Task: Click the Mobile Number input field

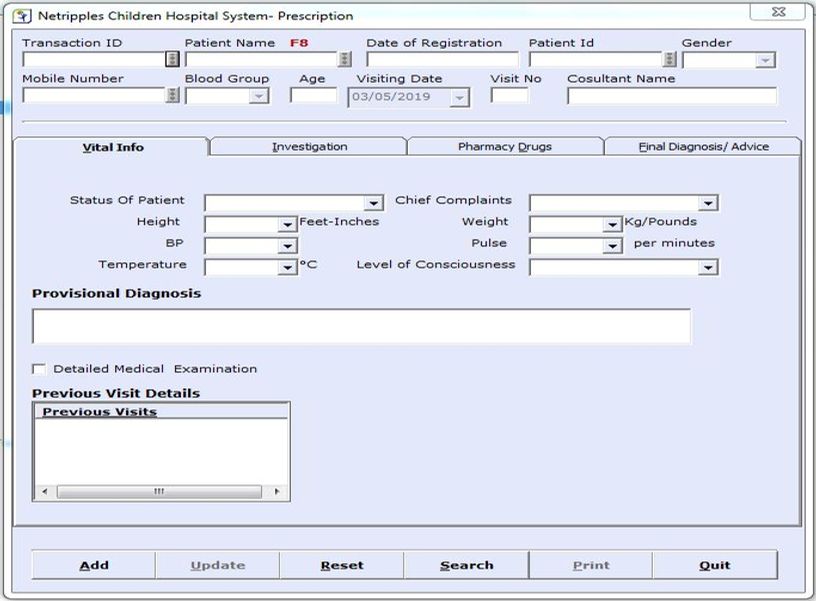Action: tap(94, 95)
